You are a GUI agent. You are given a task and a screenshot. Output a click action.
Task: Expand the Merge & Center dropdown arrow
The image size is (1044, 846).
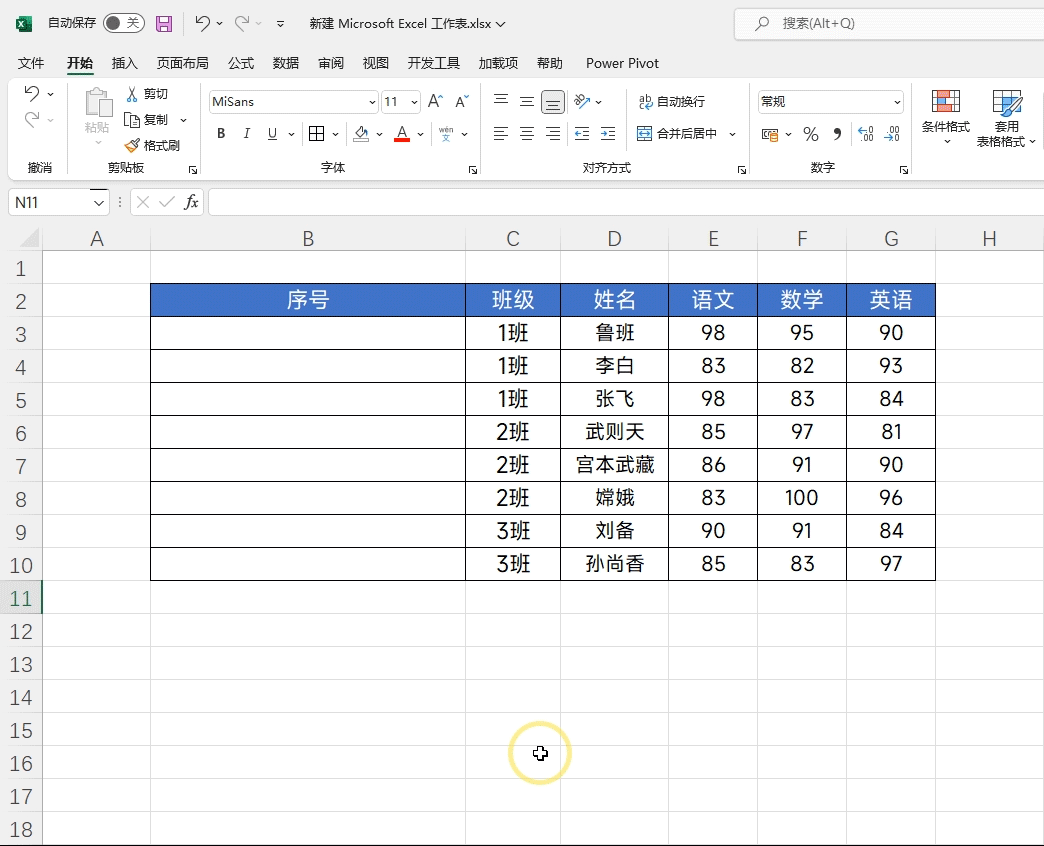[732, 134]
